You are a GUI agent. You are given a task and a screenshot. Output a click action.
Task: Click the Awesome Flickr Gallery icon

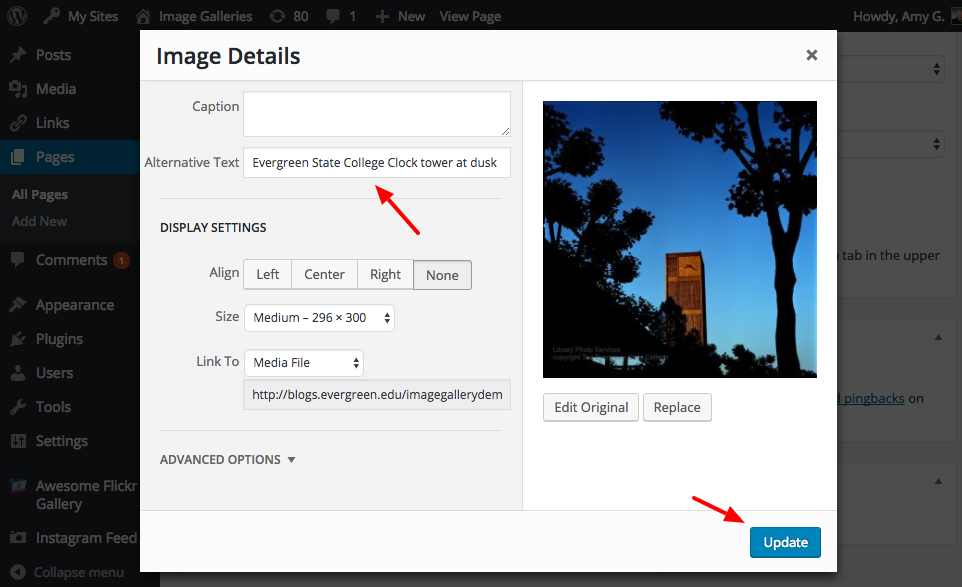pos(18,486)
